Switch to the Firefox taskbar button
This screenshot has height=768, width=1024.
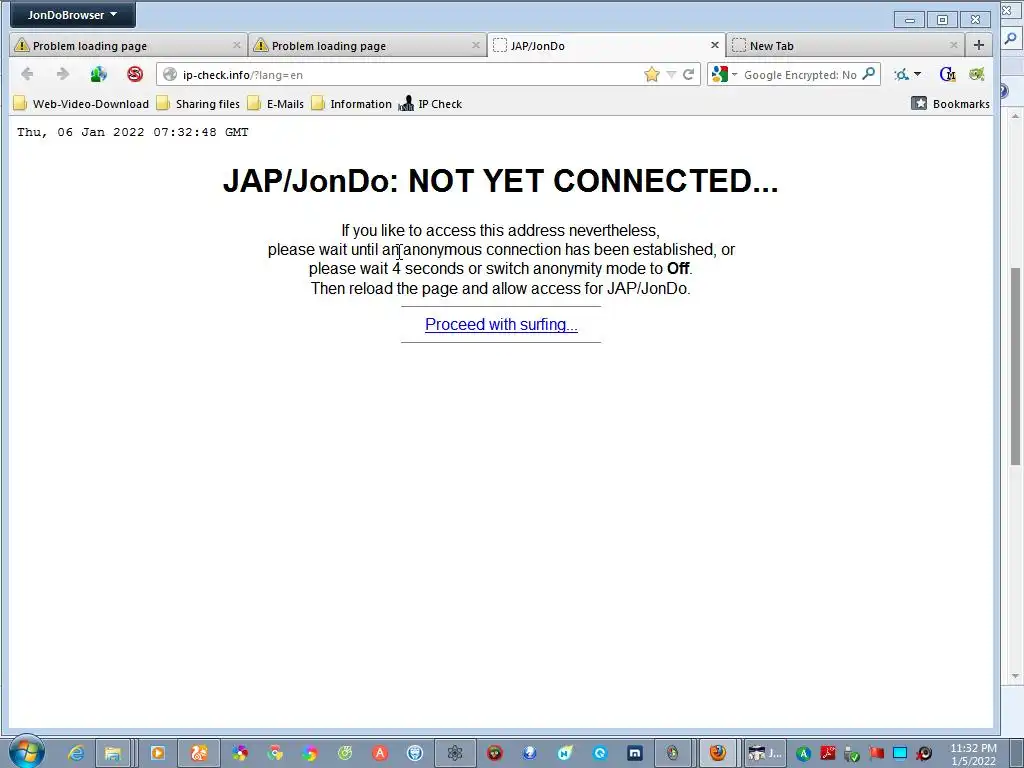point(718,753)
